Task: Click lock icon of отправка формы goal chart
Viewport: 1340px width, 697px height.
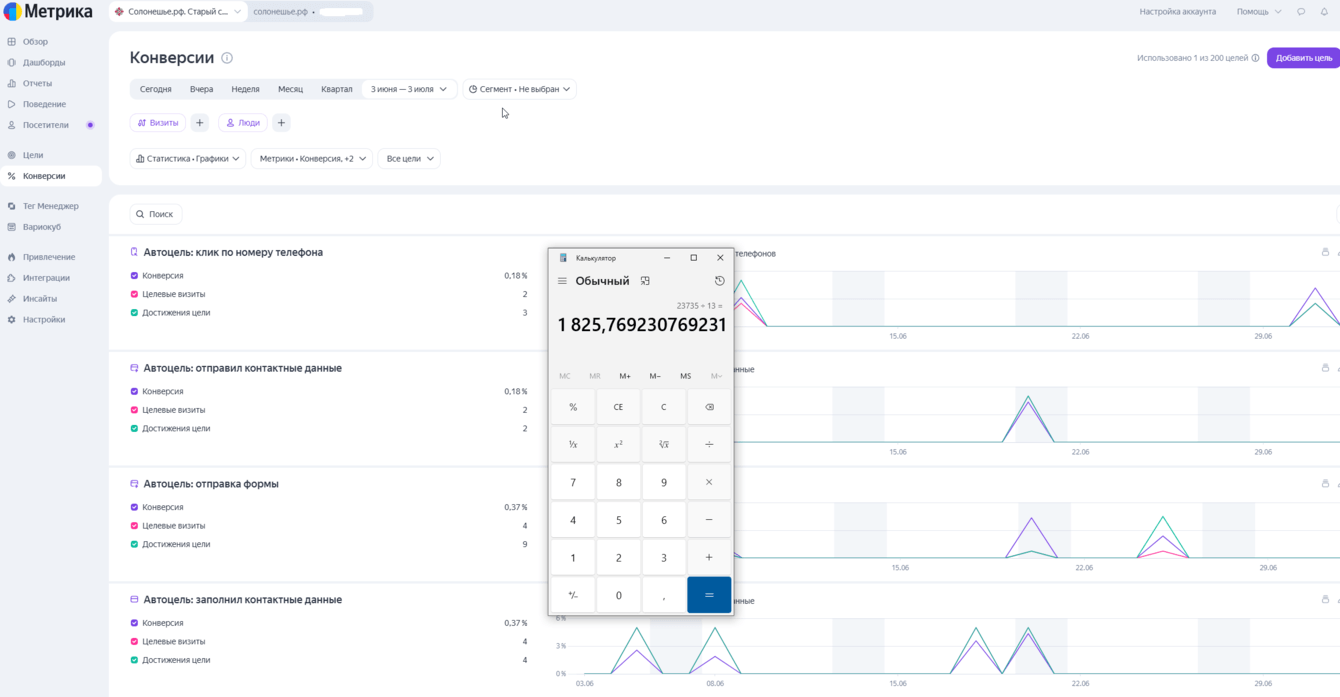Action: [1325, 483]
